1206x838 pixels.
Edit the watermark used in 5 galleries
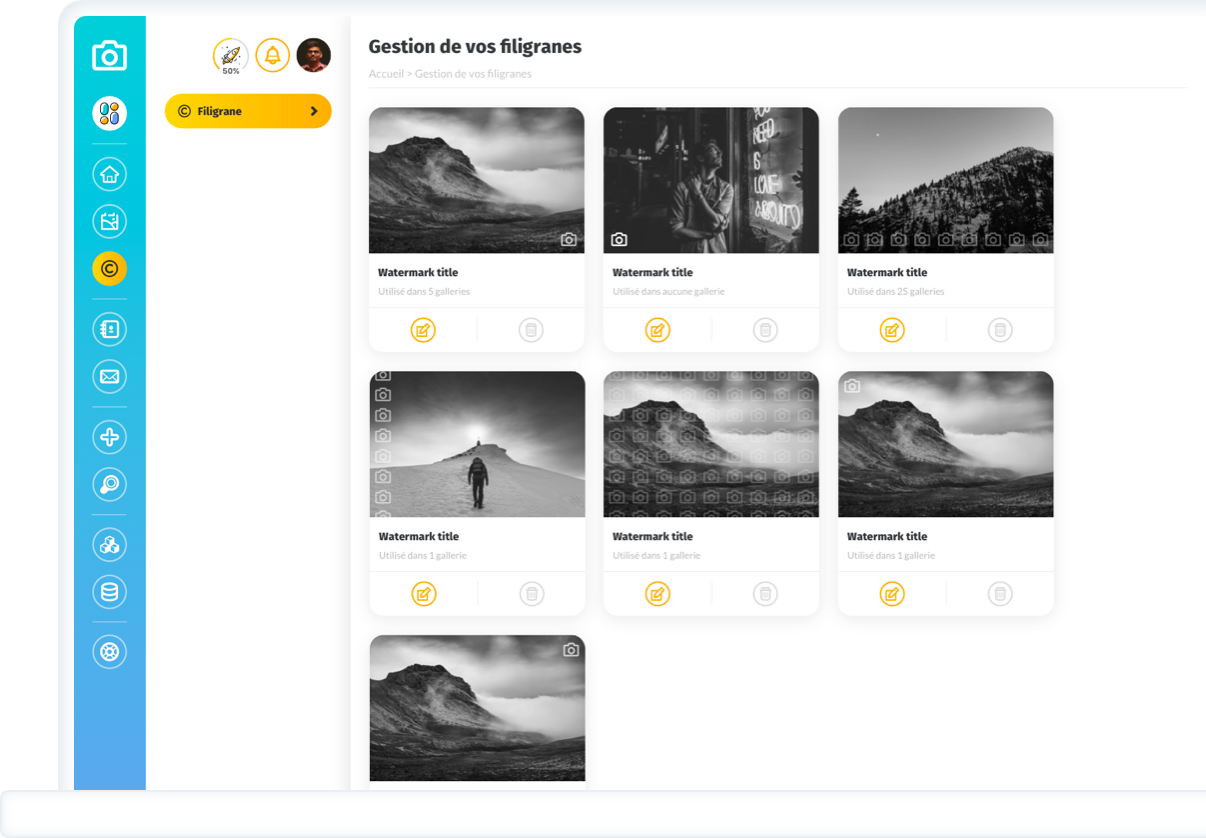[423, 330]
